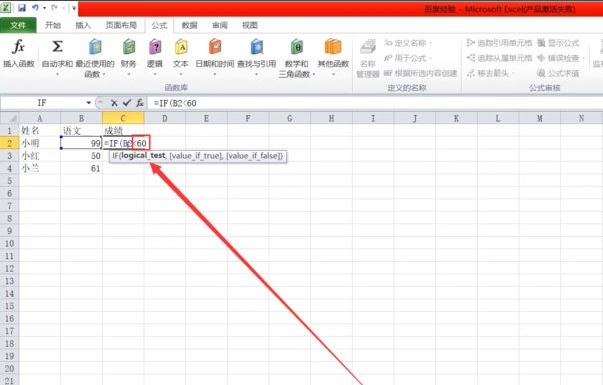Switch to the Review (审阅) tab

pos(220,25)
